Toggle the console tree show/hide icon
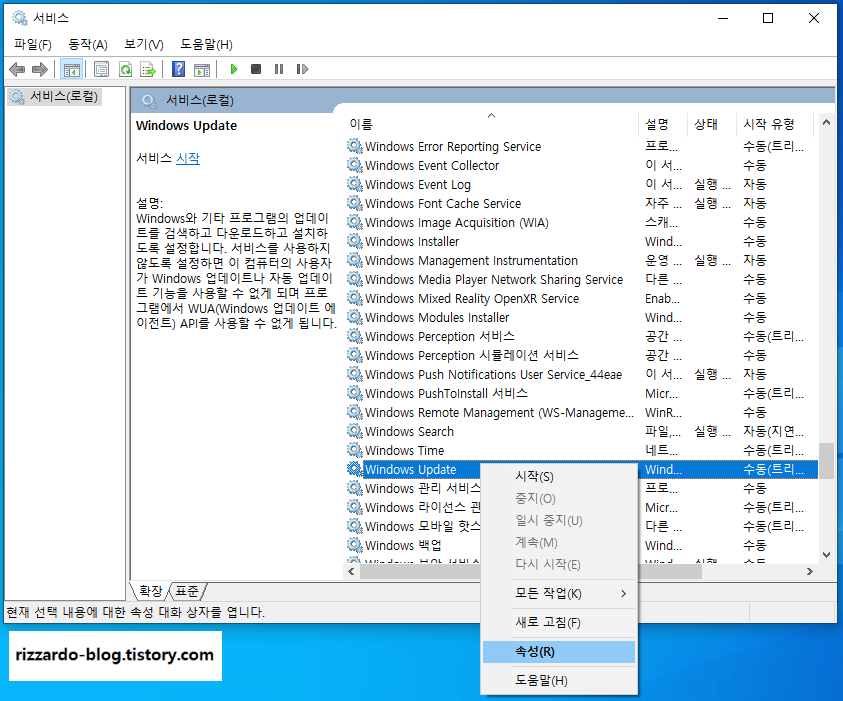 (x=72, y=69)
